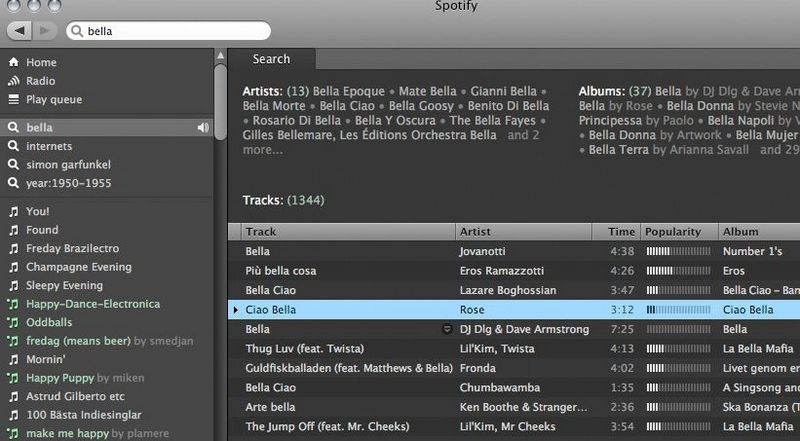Click the search icon beside internets
The width and height of the screenshot is (800, 441).
(14, 146)
